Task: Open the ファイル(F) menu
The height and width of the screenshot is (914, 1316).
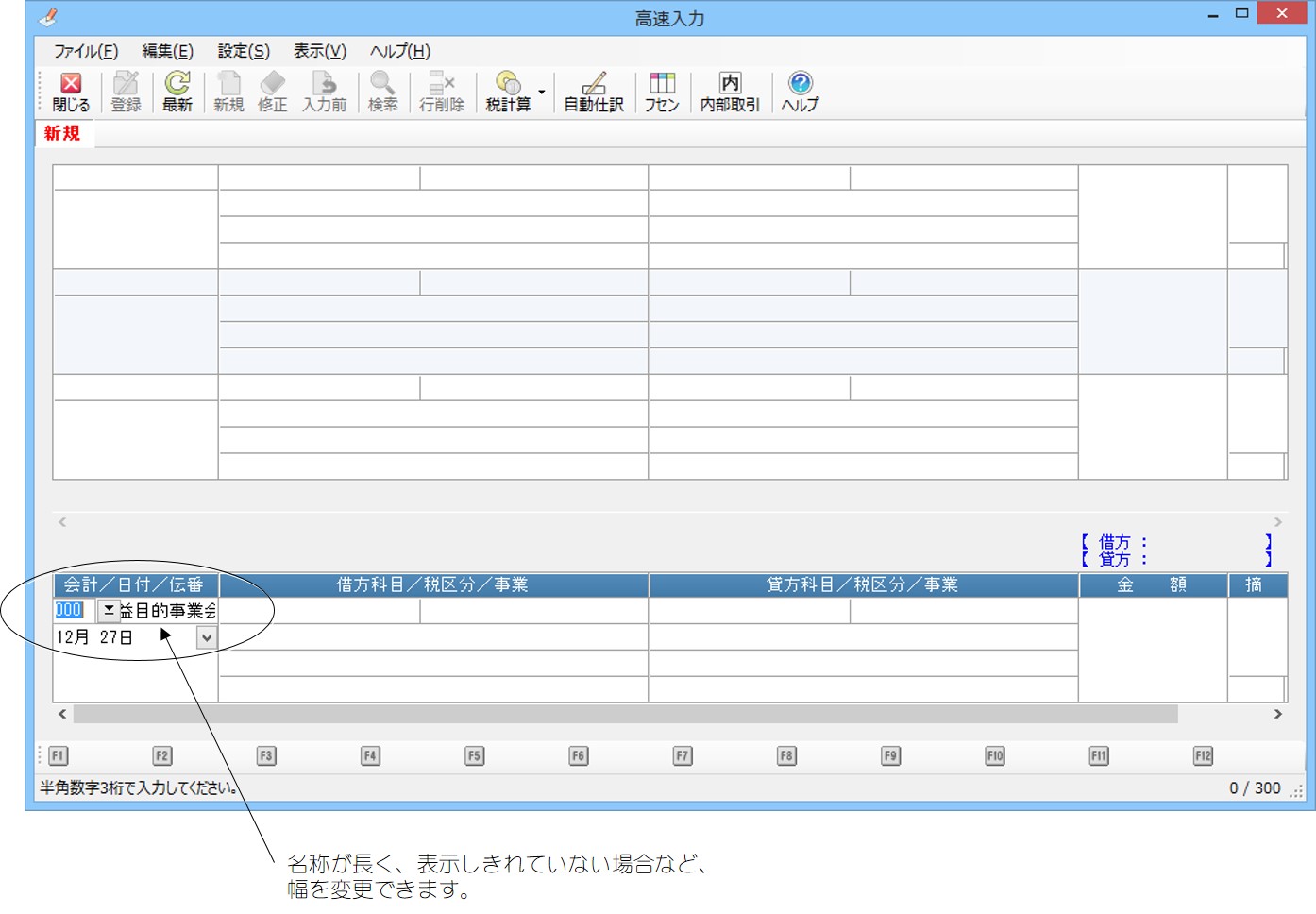Action: pos(85,51)
